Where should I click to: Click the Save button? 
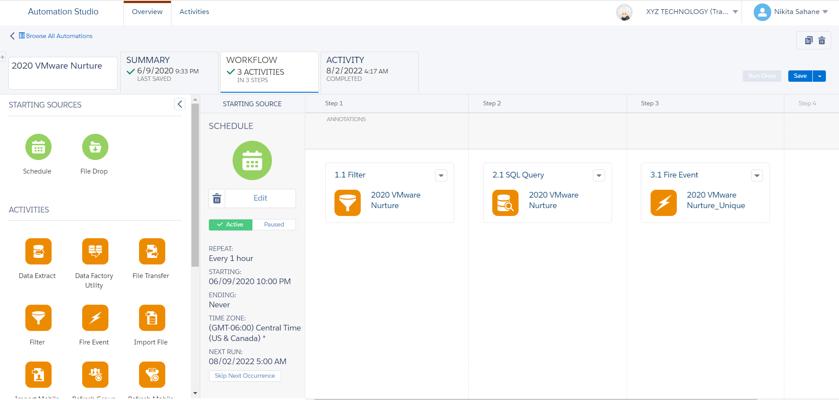click(800, 76)
